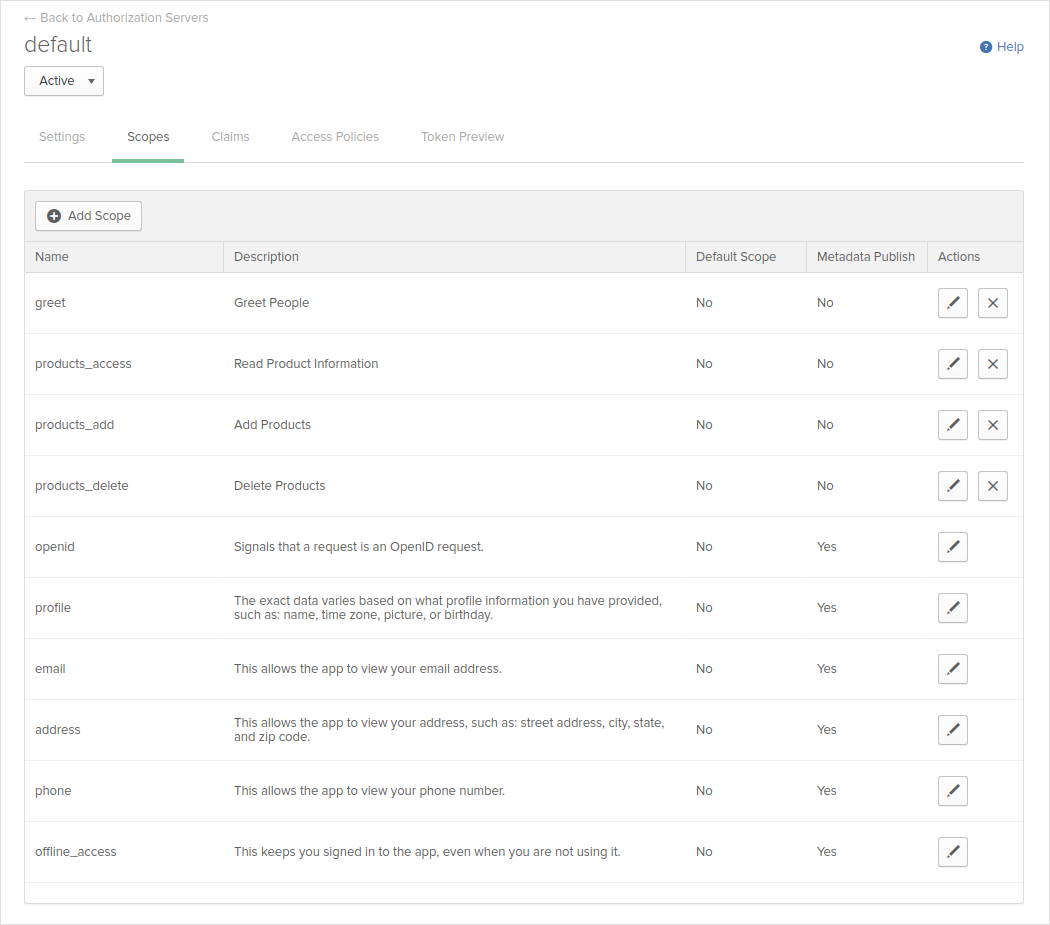The height and width of the screenshot is (925, 1050).
Task: Delete the products_delete scope
Action: pos(992,486)
